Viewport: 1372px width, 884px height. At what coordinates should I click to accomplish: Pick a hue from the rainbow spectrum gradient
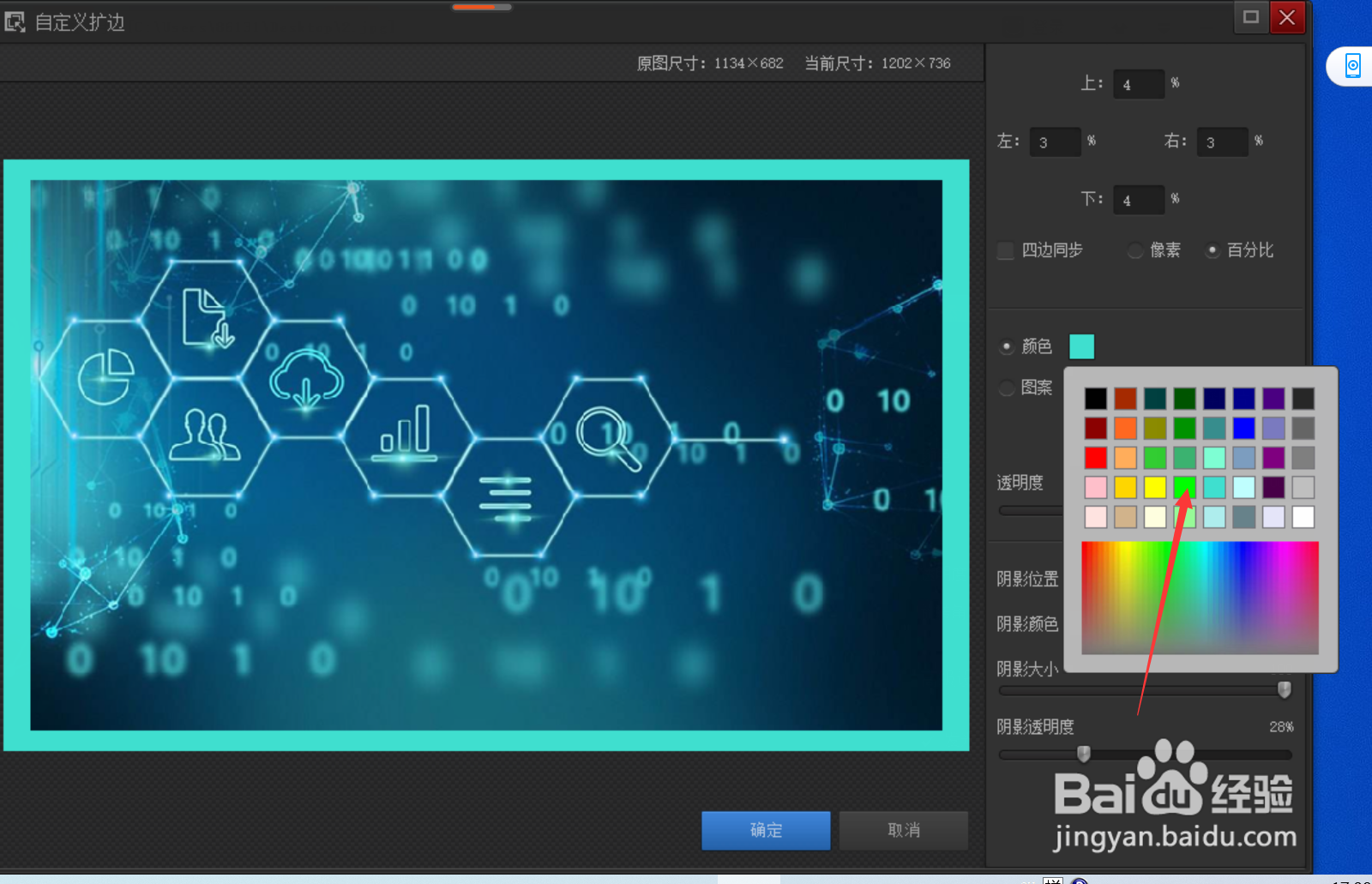[x=1200, y=598]
